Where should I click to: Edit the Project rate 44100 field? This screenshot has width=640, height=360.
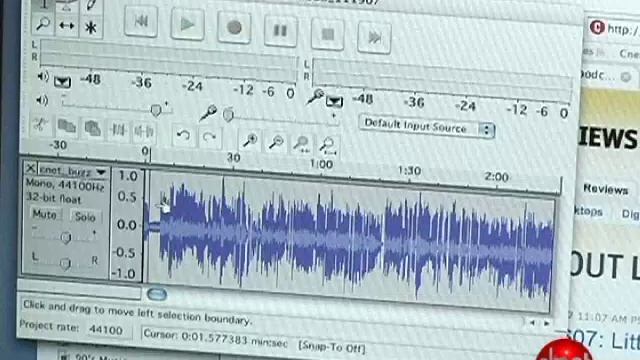[107, 330]
